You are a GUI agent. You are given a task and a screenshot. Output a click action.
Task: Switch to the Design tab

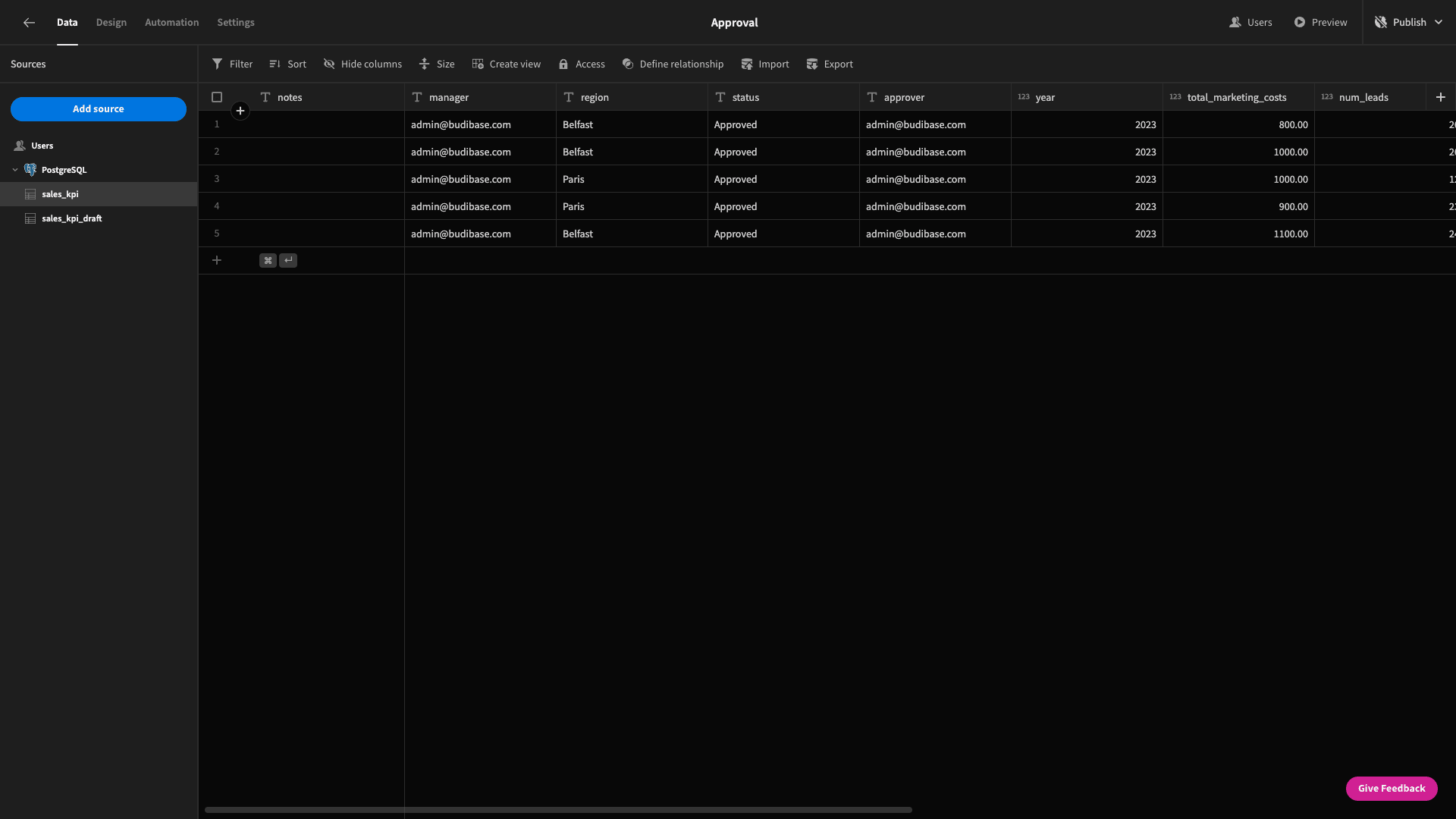[x=111, y=23]
